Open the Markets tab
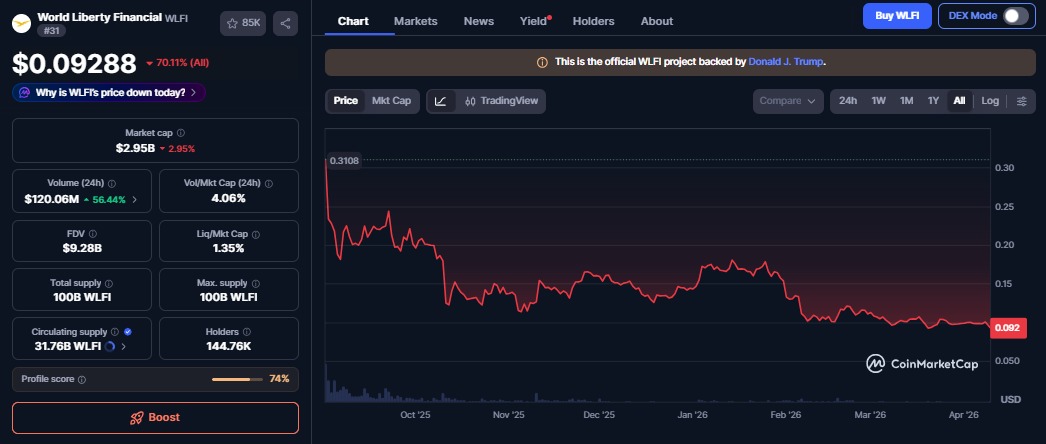This screenshot has height=444, width=1046. click(x=415, y=21)
